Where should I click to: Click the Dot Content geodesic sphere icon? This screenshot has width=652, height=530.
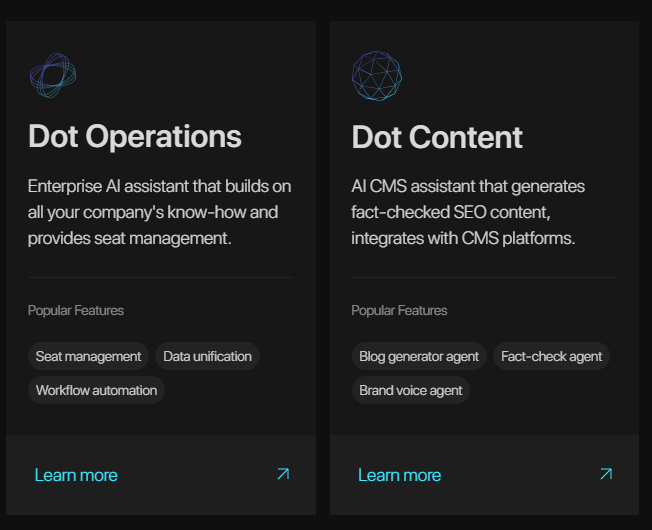(377, 76)
